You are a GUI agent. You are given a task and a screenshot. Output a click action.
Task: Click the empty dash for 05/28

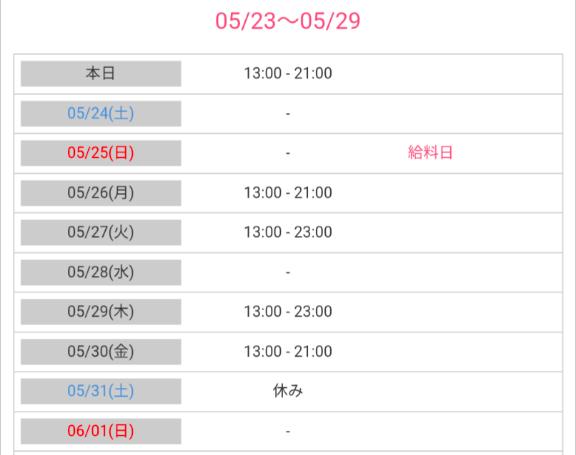288,272
